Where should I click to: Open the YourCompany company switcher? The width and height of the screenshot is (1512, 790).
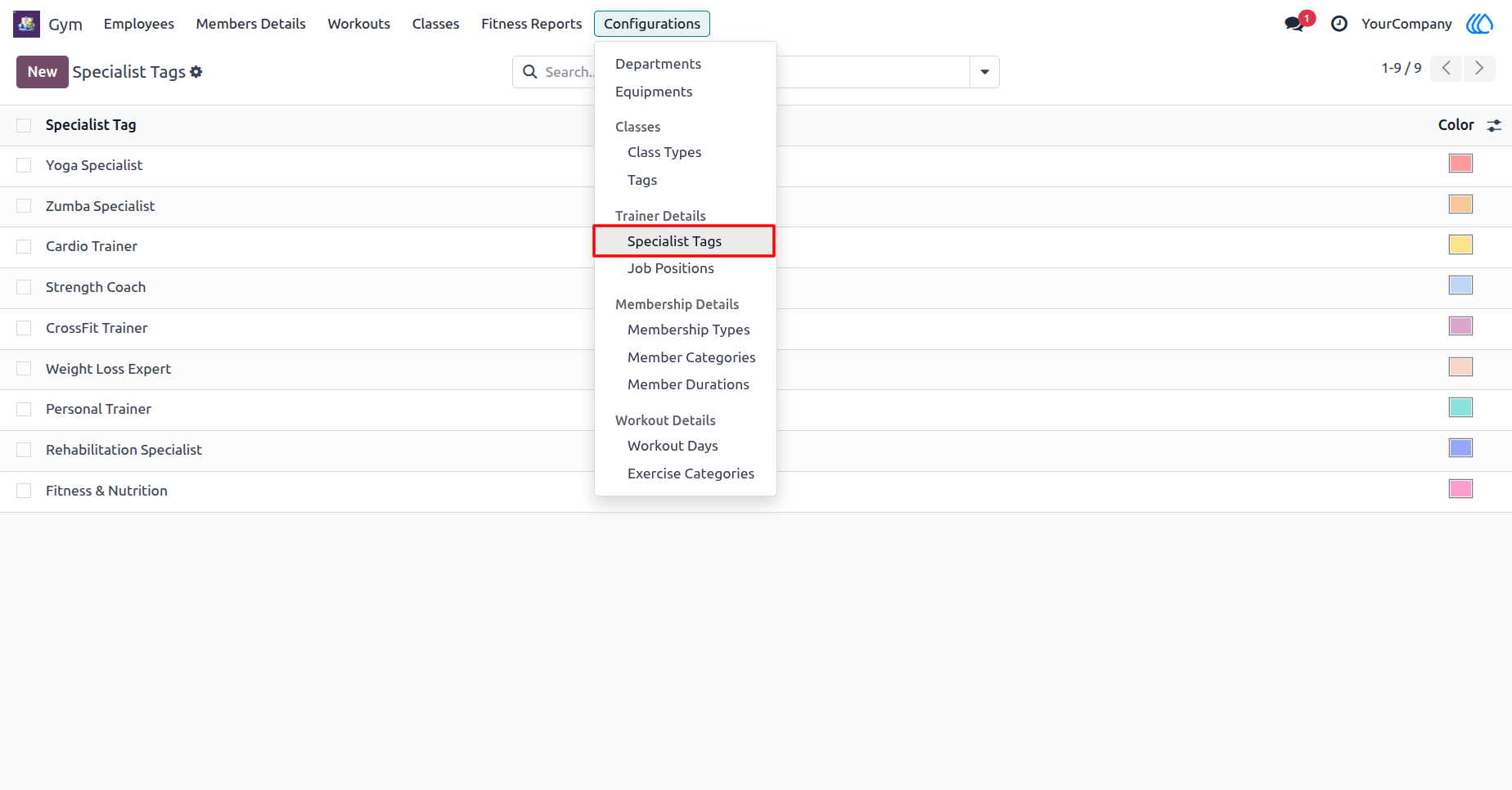pyautogui.click(x=1406, y=24)
